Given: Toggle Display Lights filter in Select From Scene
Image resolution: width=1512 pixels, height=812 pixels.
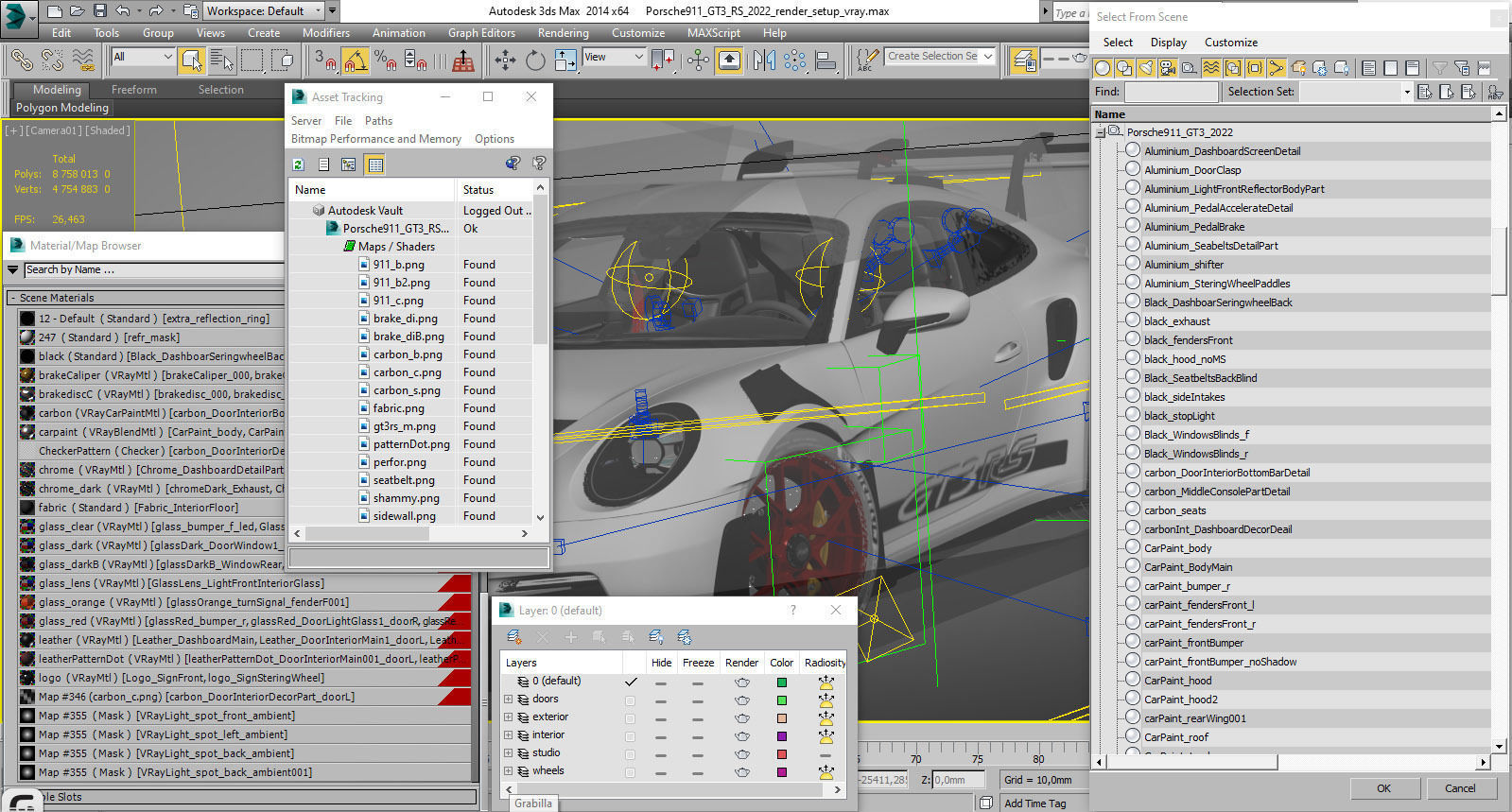Looking at the screenshot, I should pyautogui.click(x=1146, y=68).
